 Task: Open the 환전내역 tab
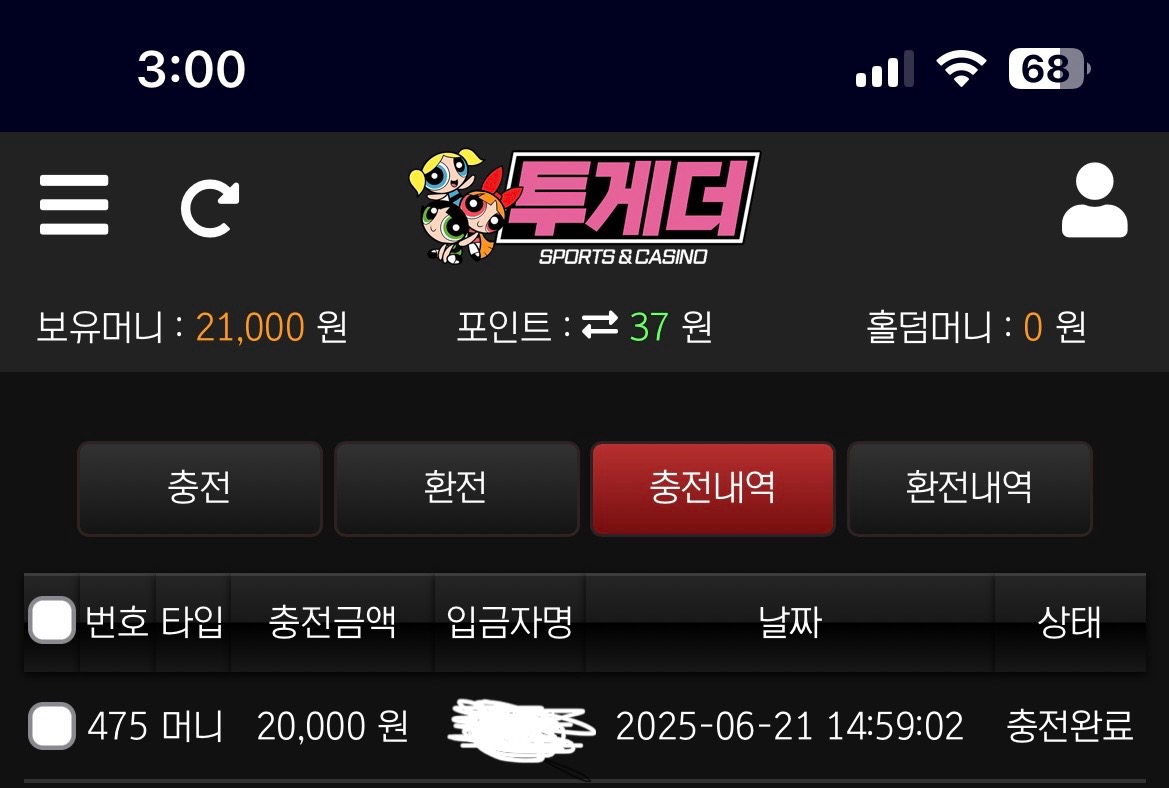969,488
